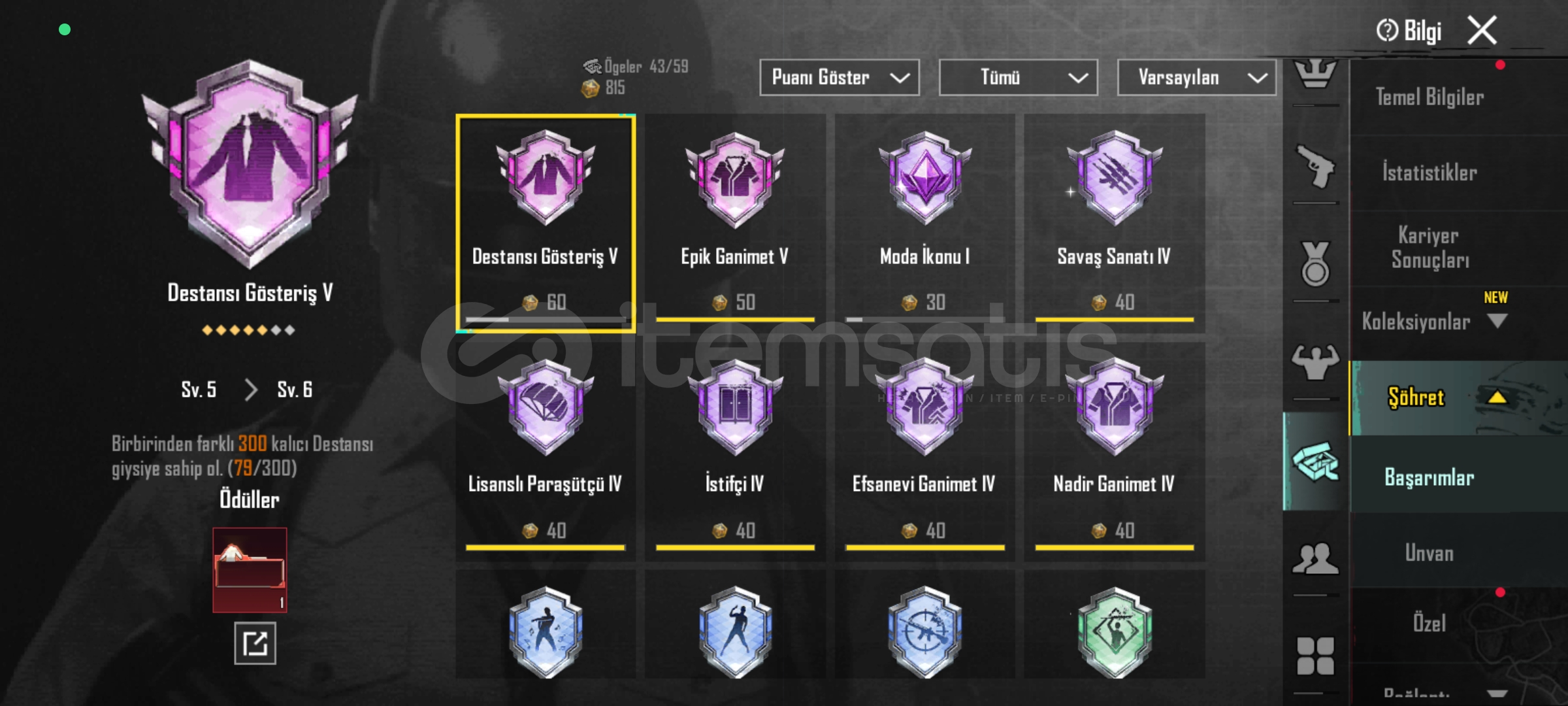Open the two-people friends icon
Screen dimensions: 1568x706
(1315, 559)
